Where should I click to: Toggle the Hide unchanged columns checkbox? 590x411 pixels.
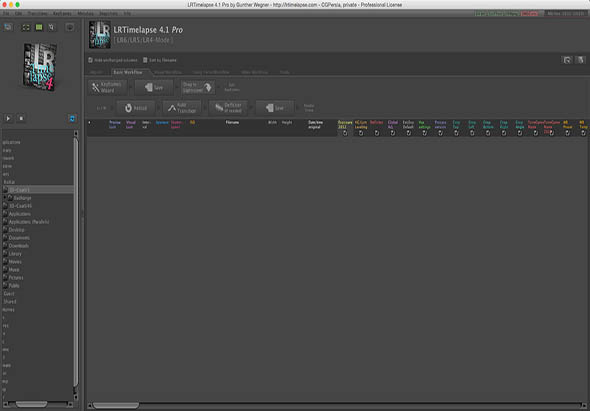click(x=90, y=60)
